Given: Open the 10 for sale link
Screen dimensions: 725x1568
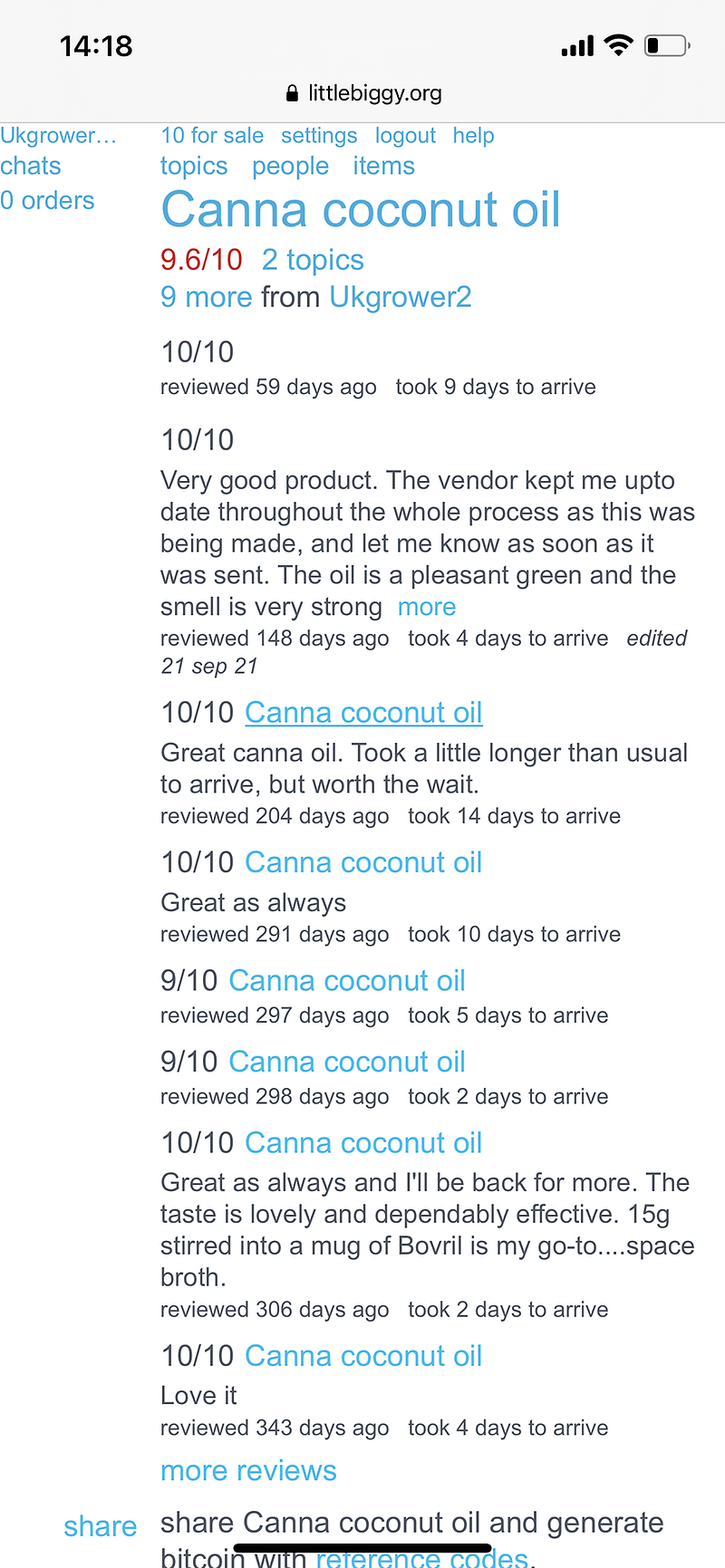Looking at the screenshot, I should click(212, 136).
